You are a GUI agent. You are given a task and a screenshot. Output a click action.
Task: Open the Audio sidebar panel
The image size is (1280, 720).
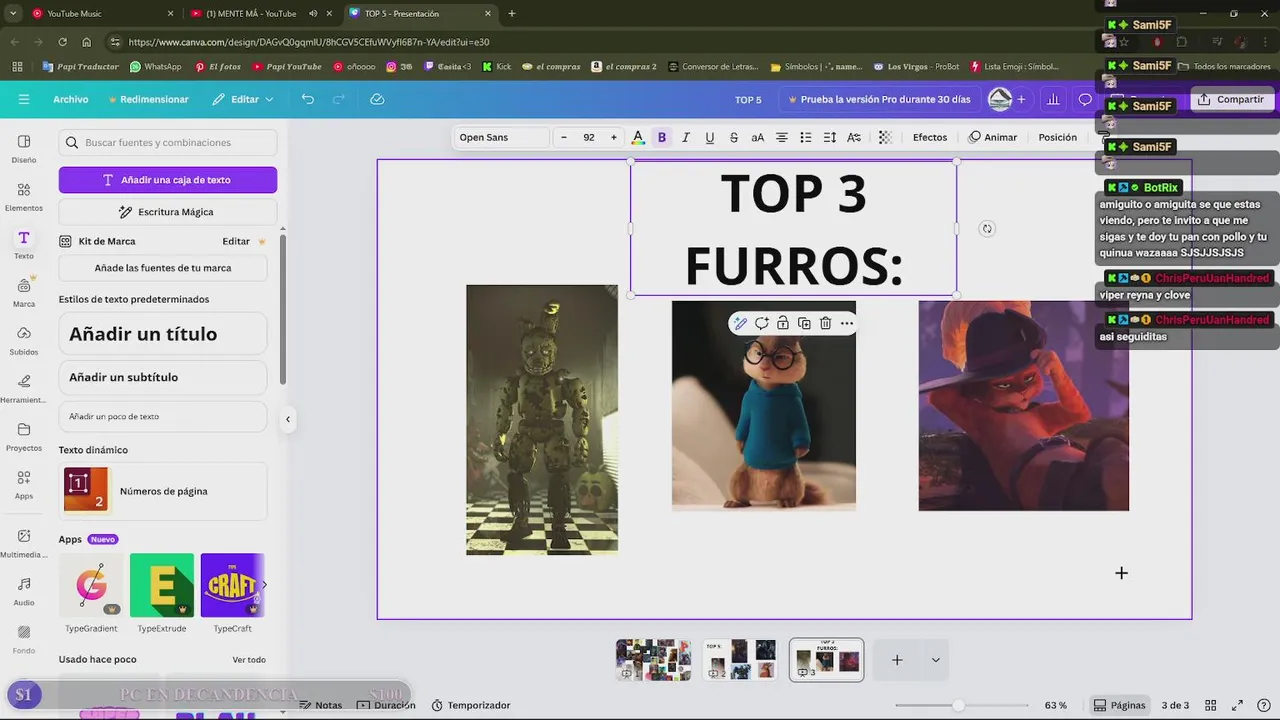click(24, 590)
